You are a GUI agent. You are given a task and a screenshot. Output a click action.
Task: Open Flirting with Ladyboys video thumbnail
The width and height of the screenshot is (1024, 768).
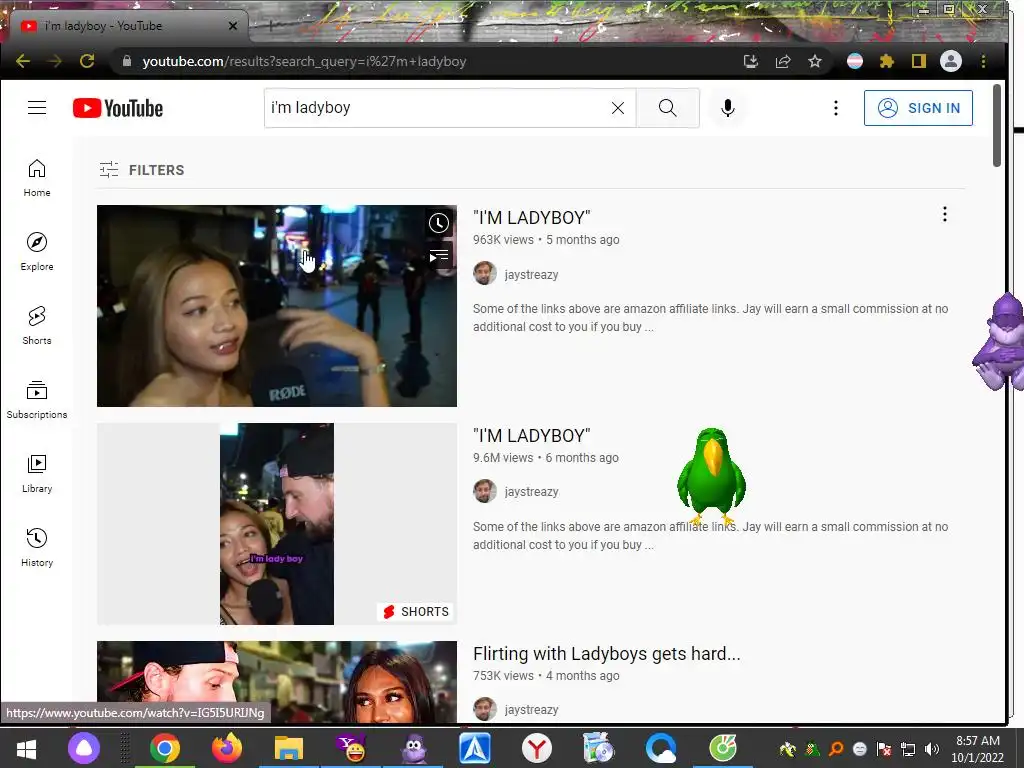point(277,681)
